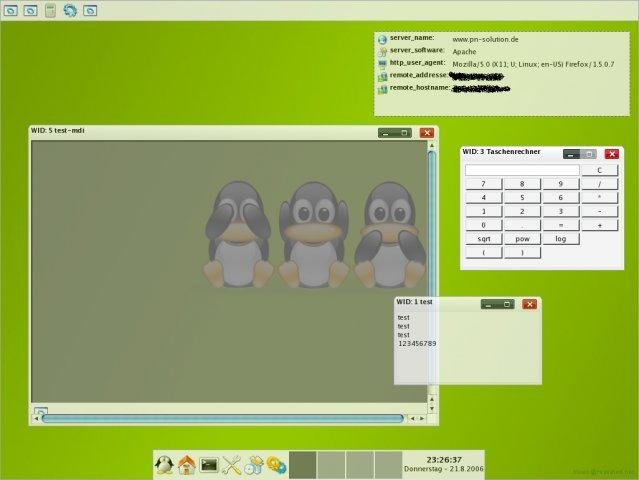Open the Tux penguin menu in the dock
Image resolution: width=639 pixels, height=480 pixels.
[164, 465]
